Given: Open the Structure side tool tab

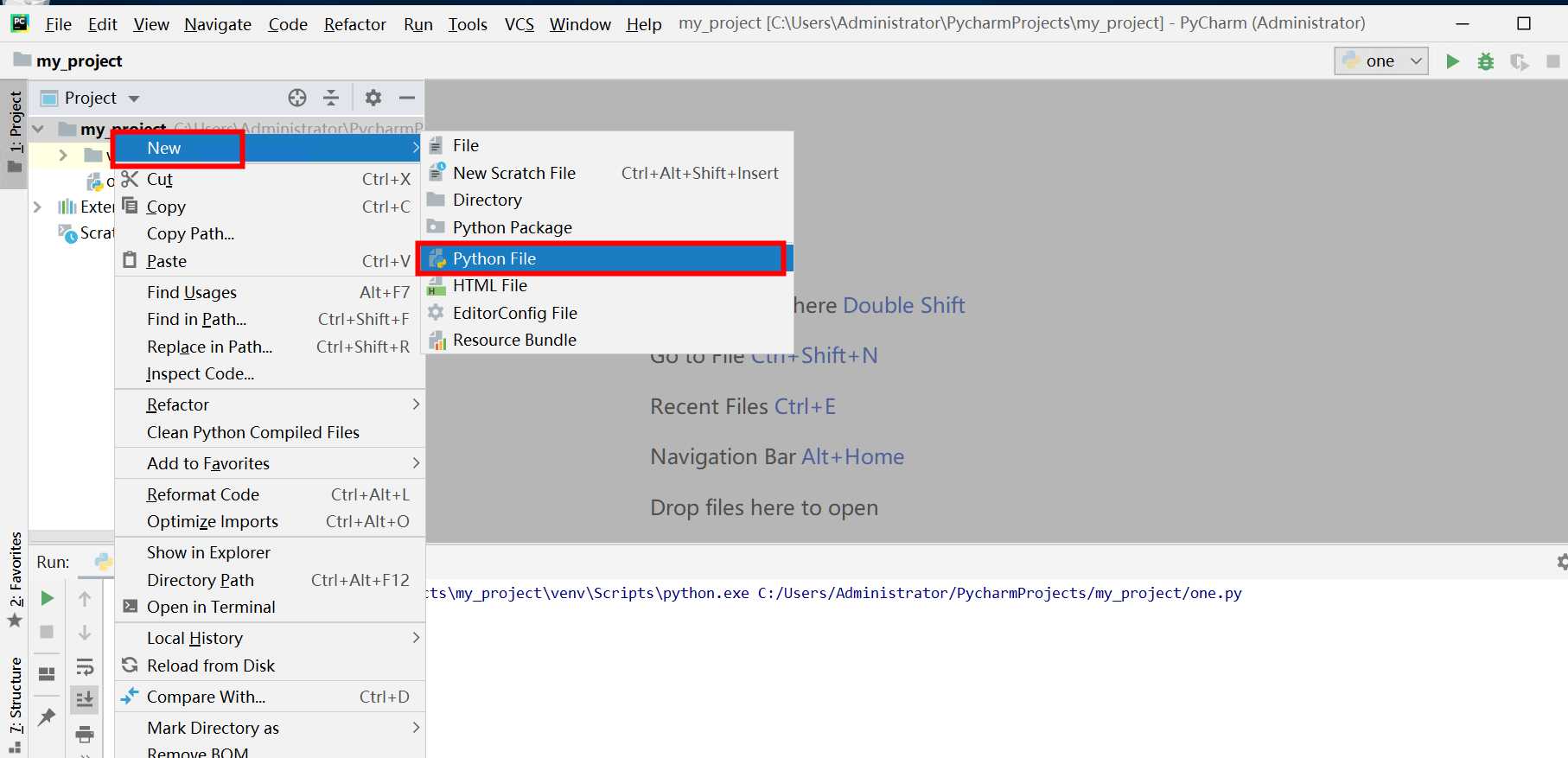Looking at the screenshot, I should [15, 704].
